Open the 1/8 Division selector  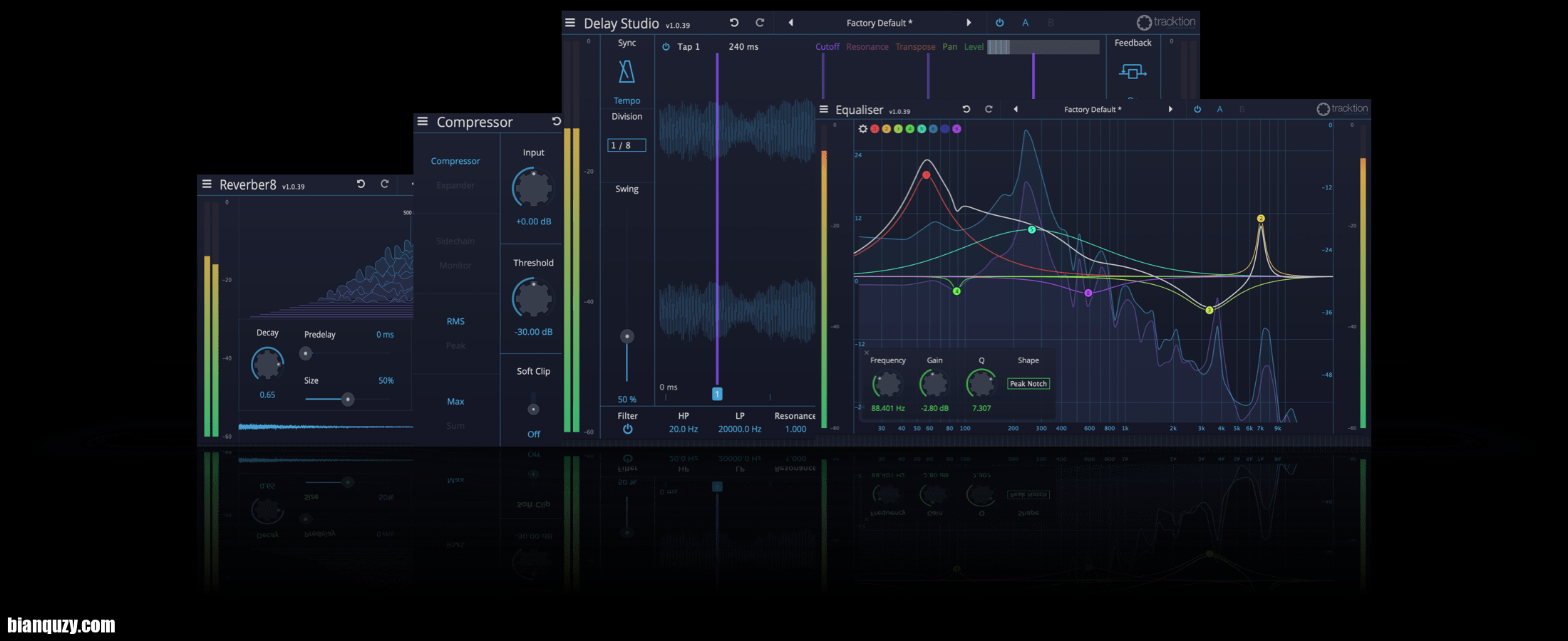coord(626,145)
